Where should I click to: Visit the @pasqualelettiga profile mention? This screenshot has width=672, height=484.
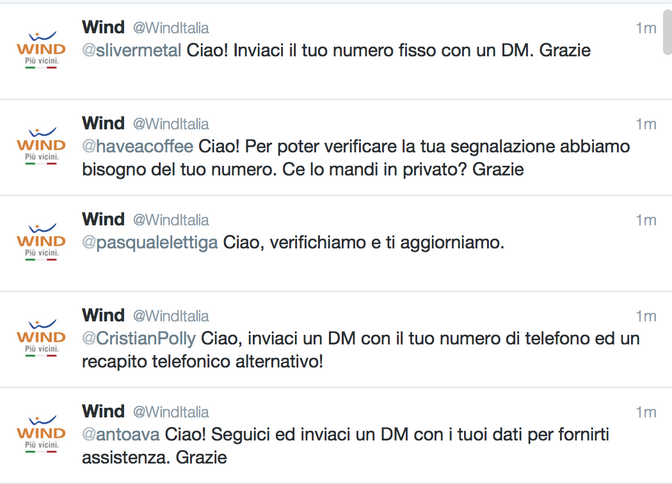tap(150, 243)
